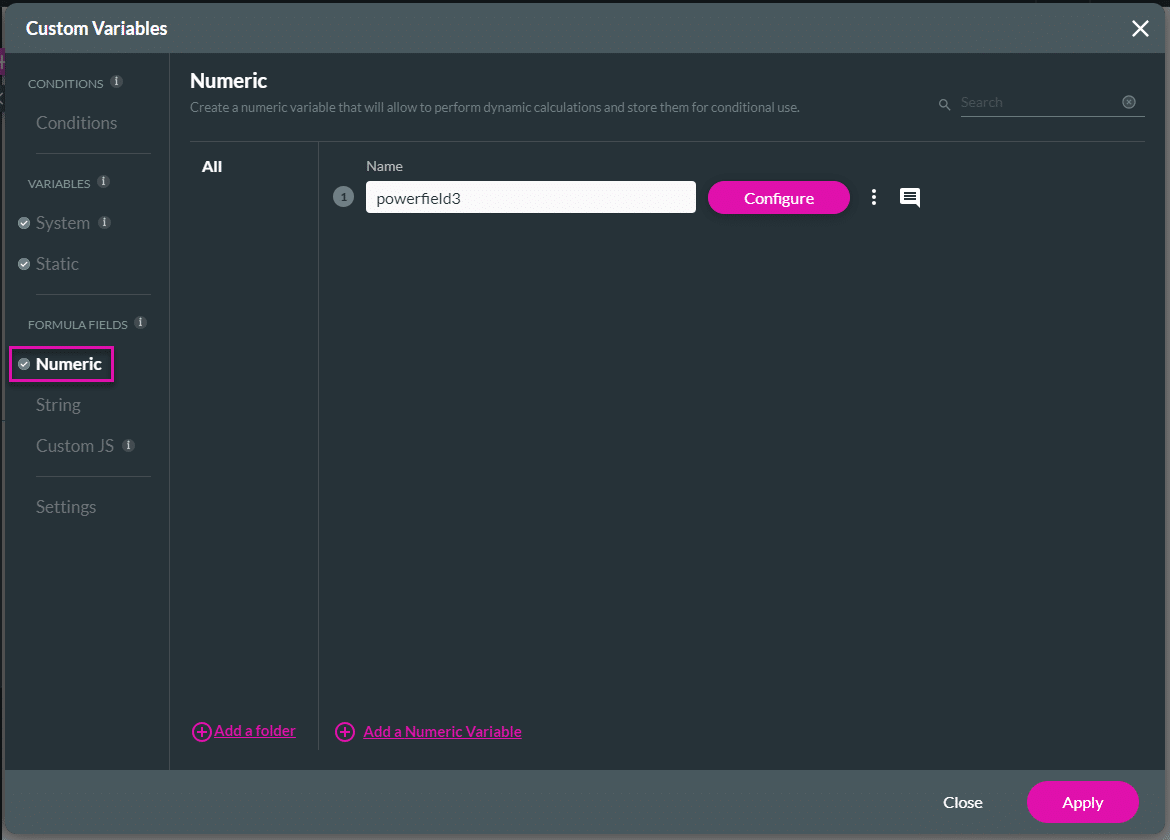Open the Settings section
This screenshot has height=840, width=1170.
pyautogui.click(x=65, y=507)
